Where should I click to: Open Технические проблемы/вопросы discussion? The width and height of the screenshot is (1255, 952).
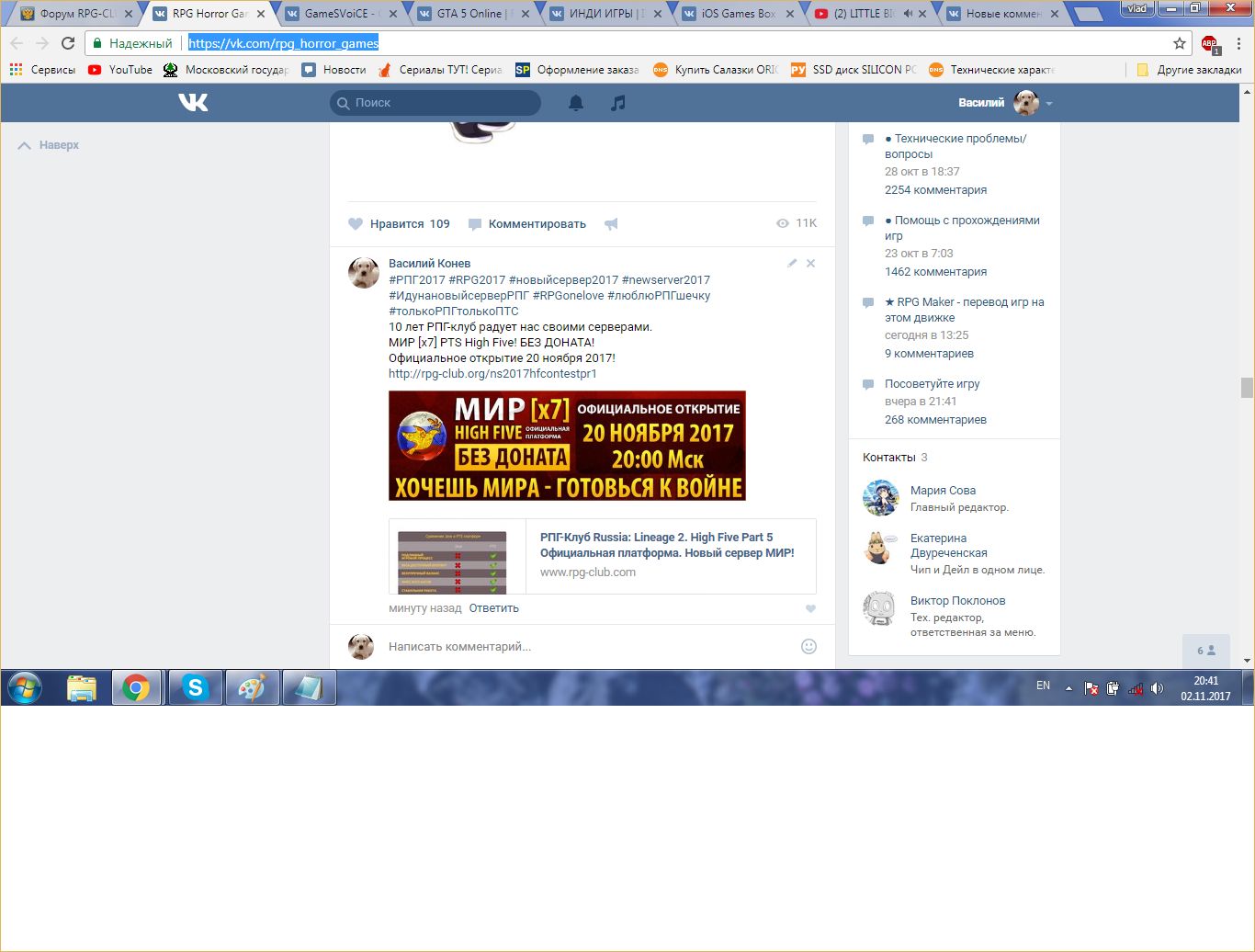pyautogui.click(x=955, y=146)
